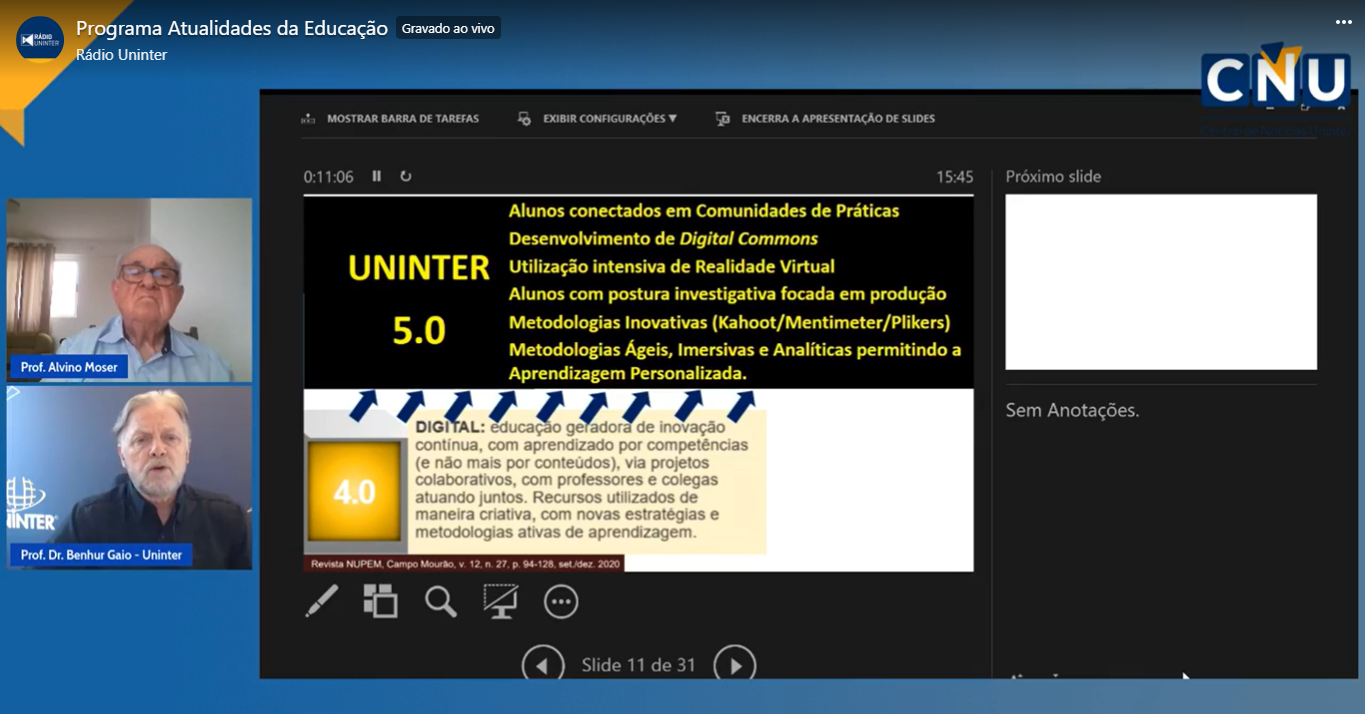Click the Programa Atualidades da Educação title

231,28
